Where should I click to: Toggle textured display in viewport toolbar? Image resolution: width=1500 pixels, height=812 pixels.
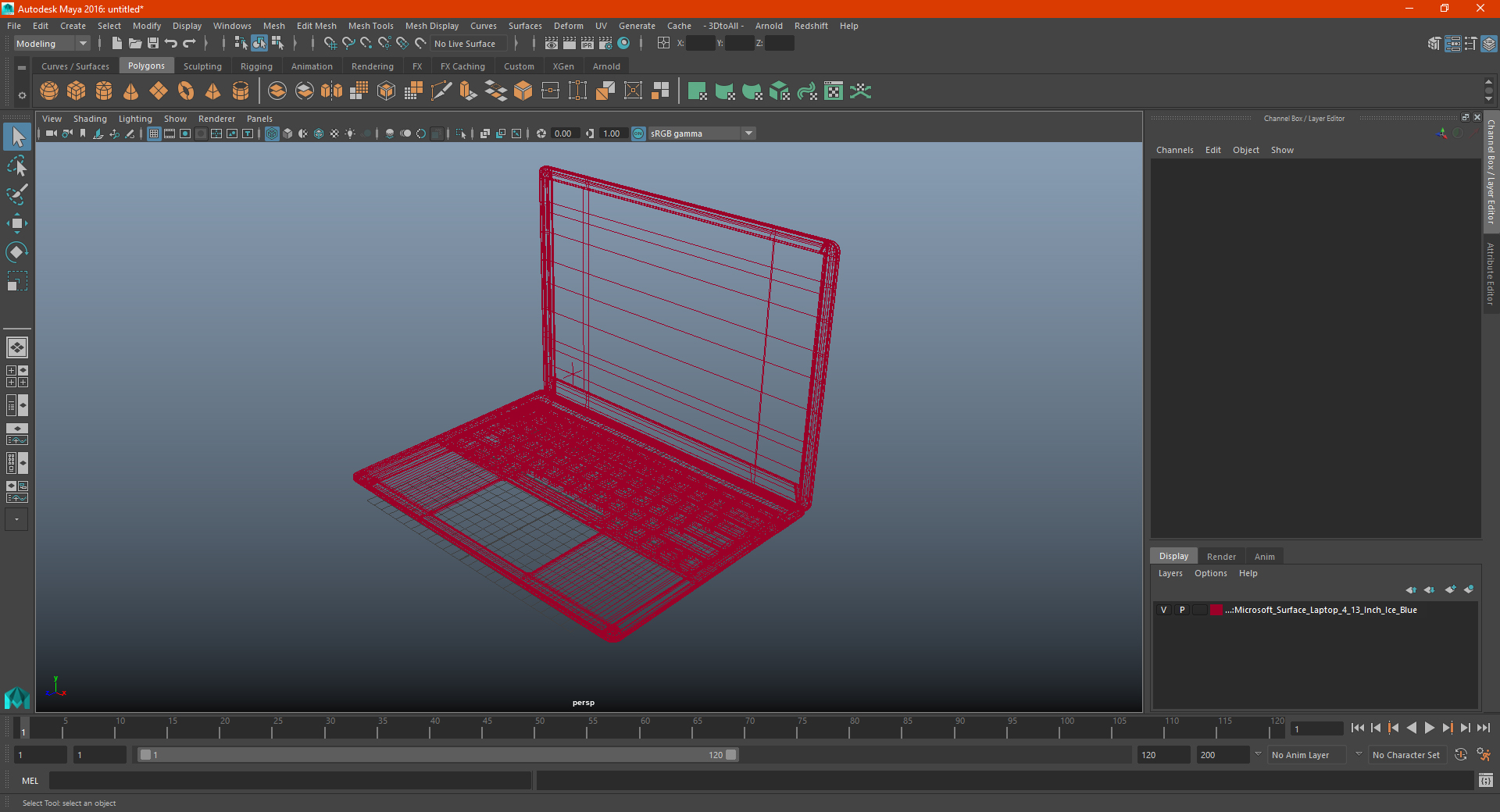coord(334,134)
